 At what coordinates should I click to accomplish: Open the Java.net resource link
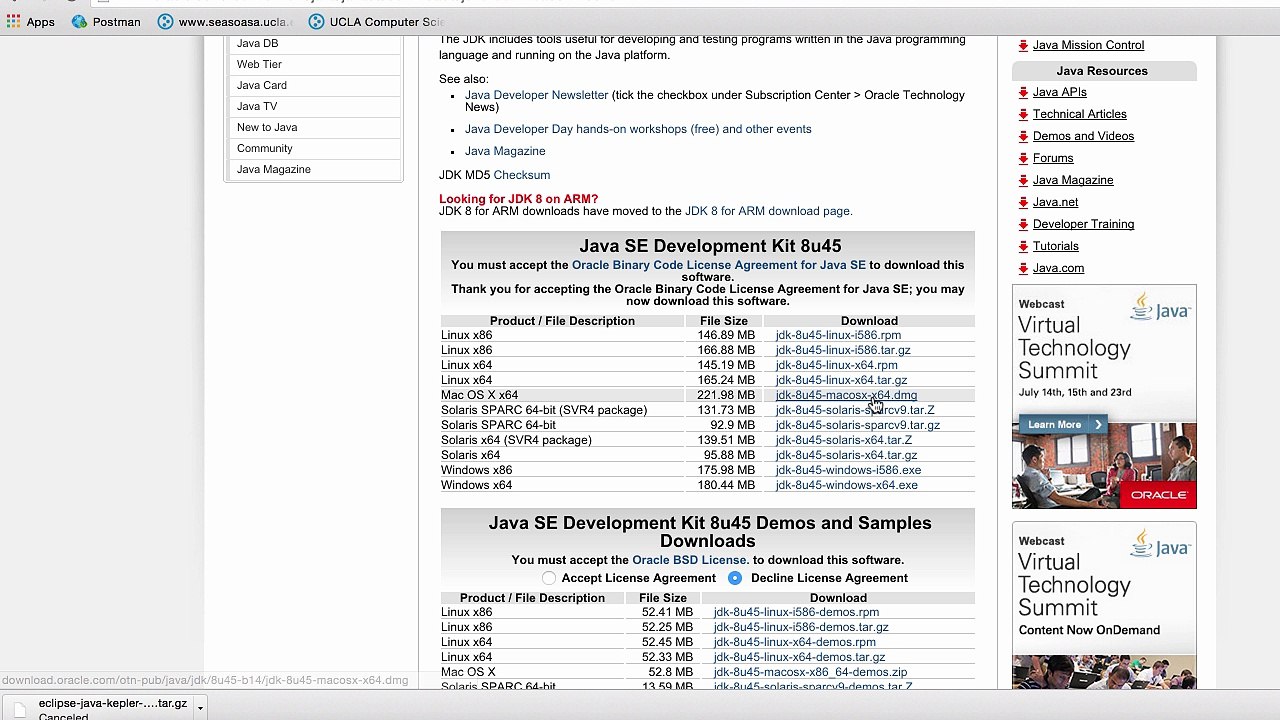click(1056, 202)
